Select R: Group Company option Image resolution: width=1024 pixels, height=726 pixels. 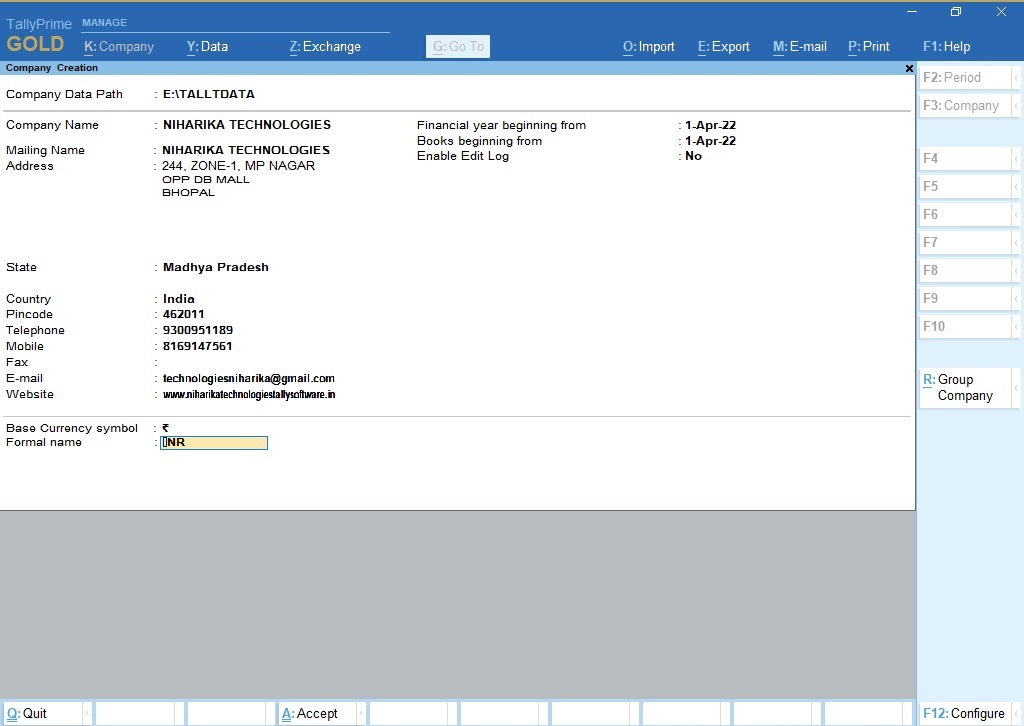[965, 388]
